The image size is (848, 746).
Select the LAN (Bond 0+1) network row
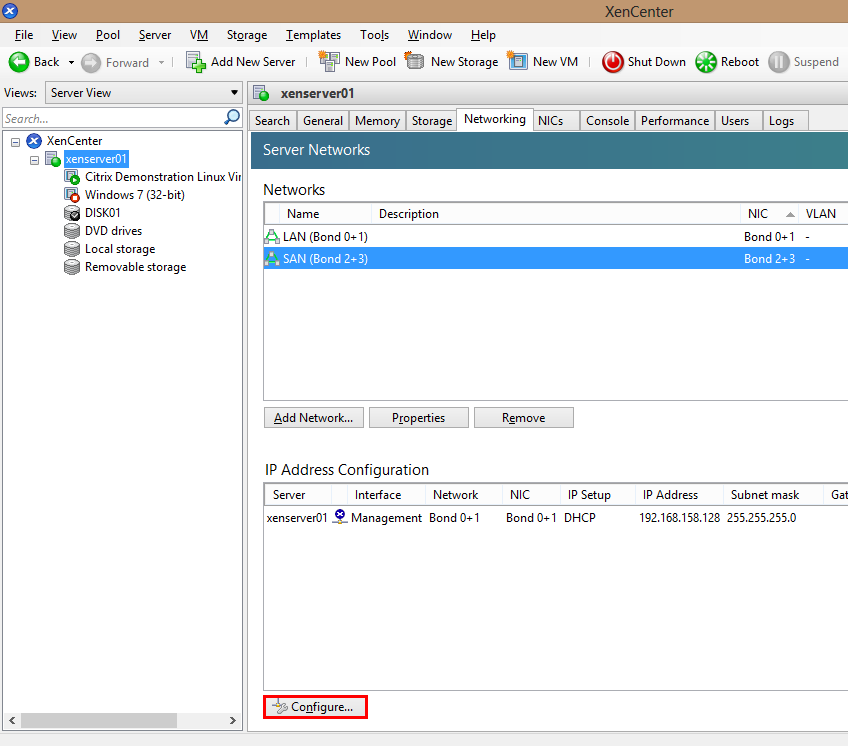[325, 237]
